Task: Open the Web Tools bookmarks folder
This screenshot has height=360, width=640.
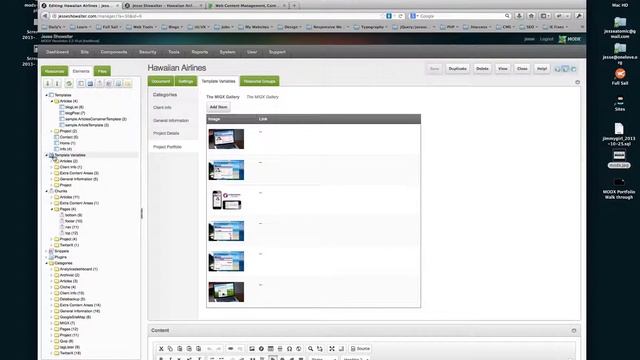Action: (142, 27)
